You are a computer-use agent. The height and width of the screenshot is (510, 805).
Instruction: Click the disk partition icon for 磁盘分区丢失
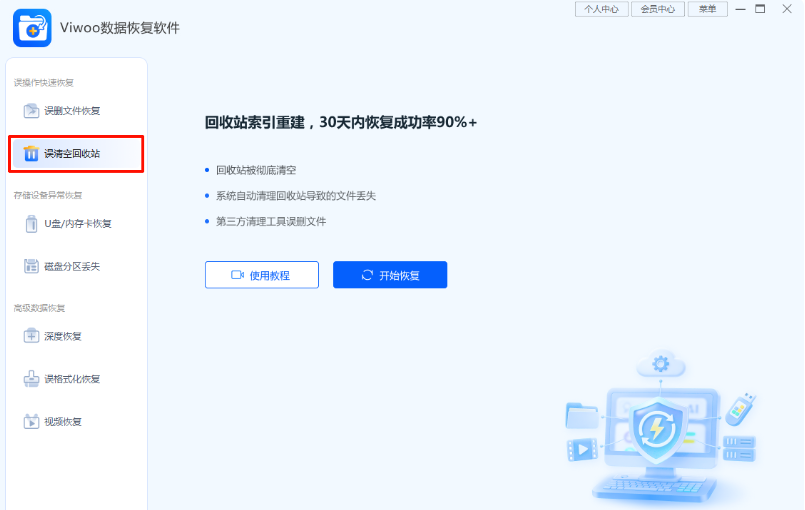click(31, 266)
